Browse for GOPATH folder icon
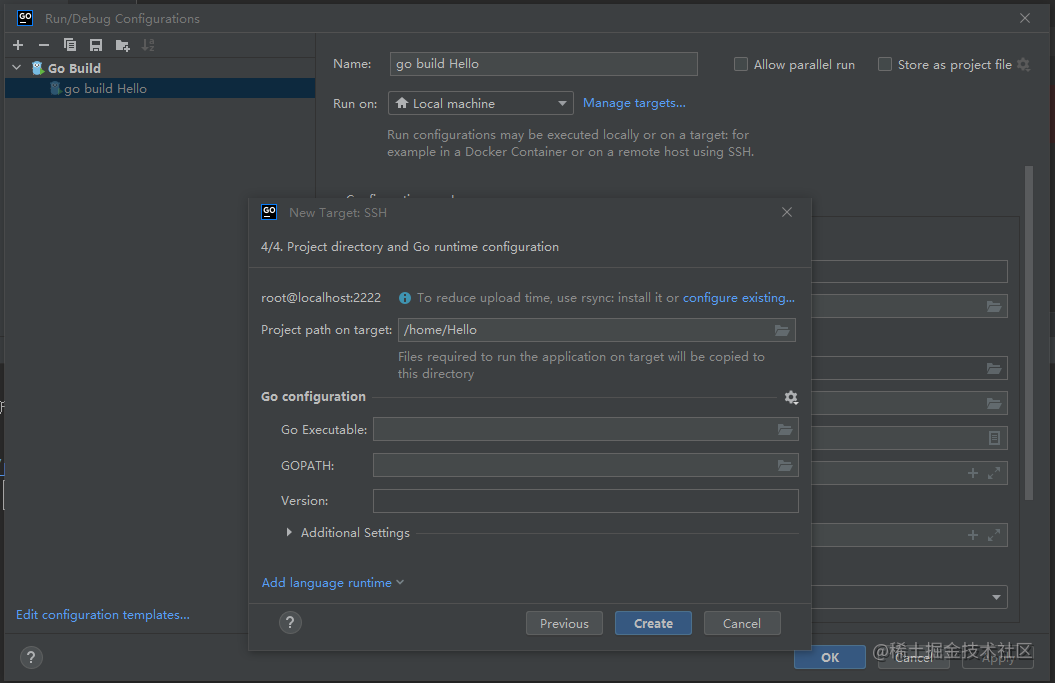This screenshot has height=683, width=1055. (786, 465)
